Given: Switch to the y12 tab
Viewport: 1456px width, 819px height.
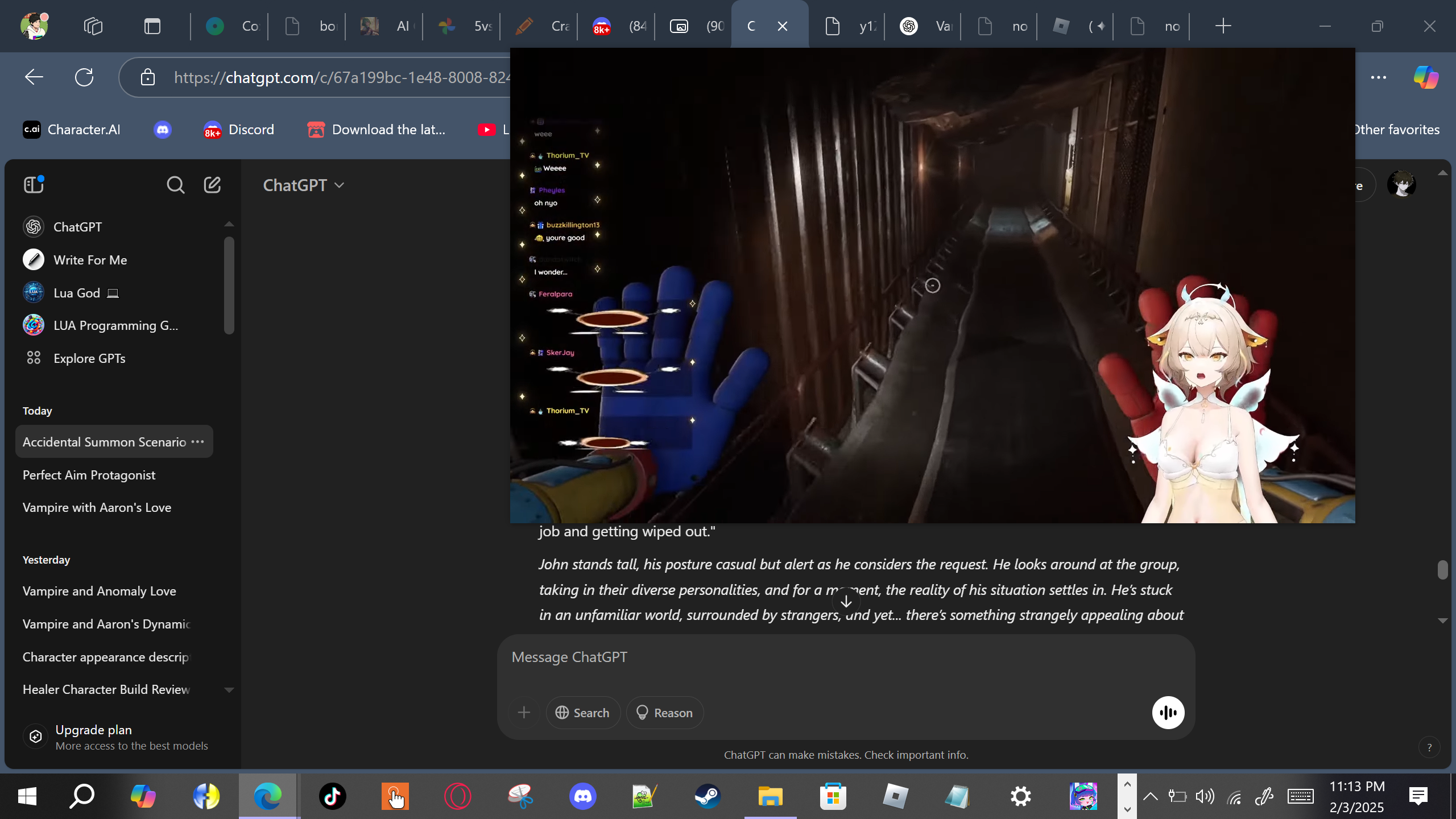Looking at the screenshot, I should [x=846, y=26].
